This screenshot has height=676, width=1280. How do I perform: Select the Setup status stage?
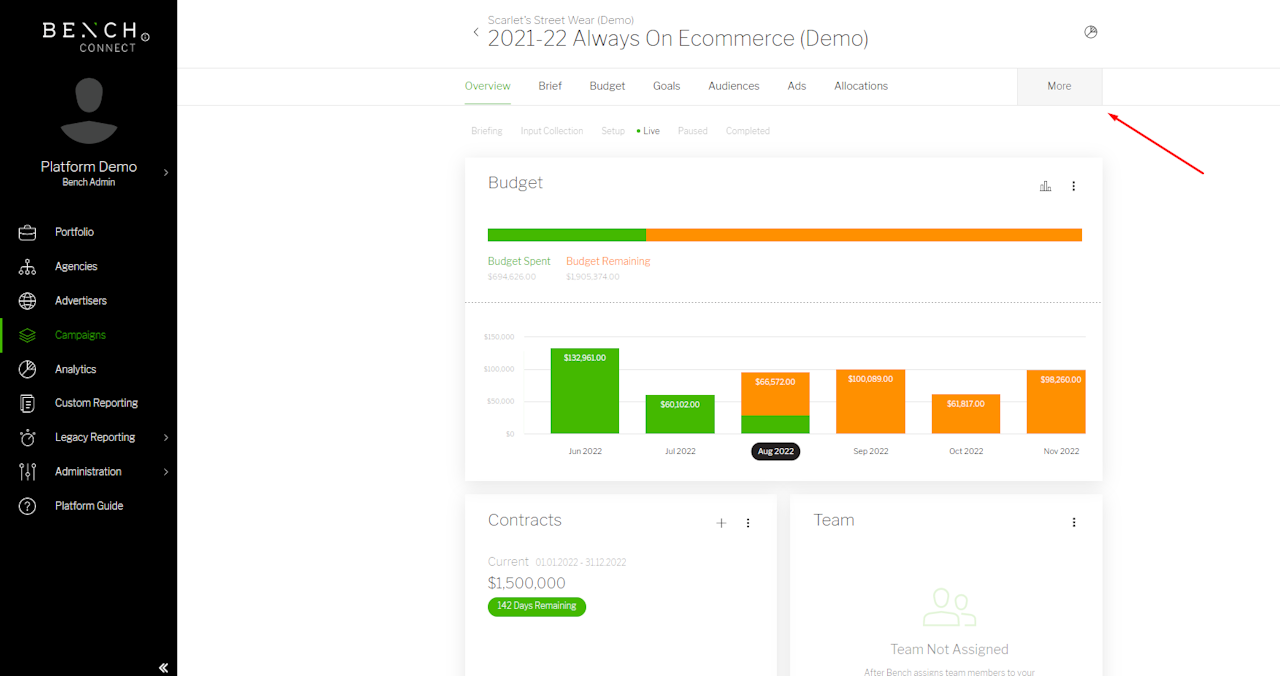(613, 131)
